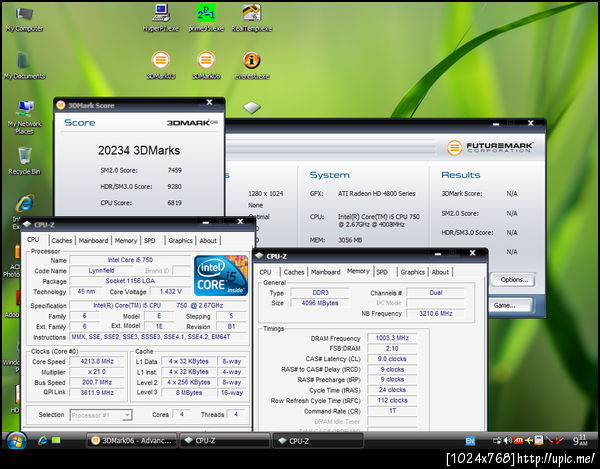Select SPD tab in left CPU-Z
Image resolution: width=600 pixels, height=469 pixels.
[x=150, y=241]
